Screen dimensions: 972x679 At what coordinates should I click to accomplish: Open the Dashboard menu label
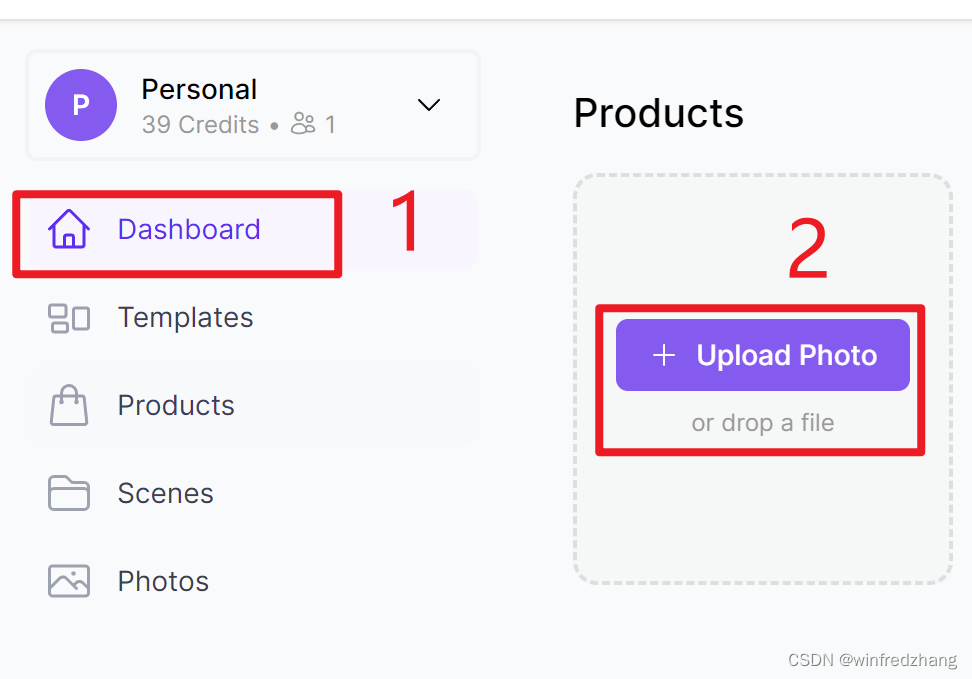(x=189, y=229)
